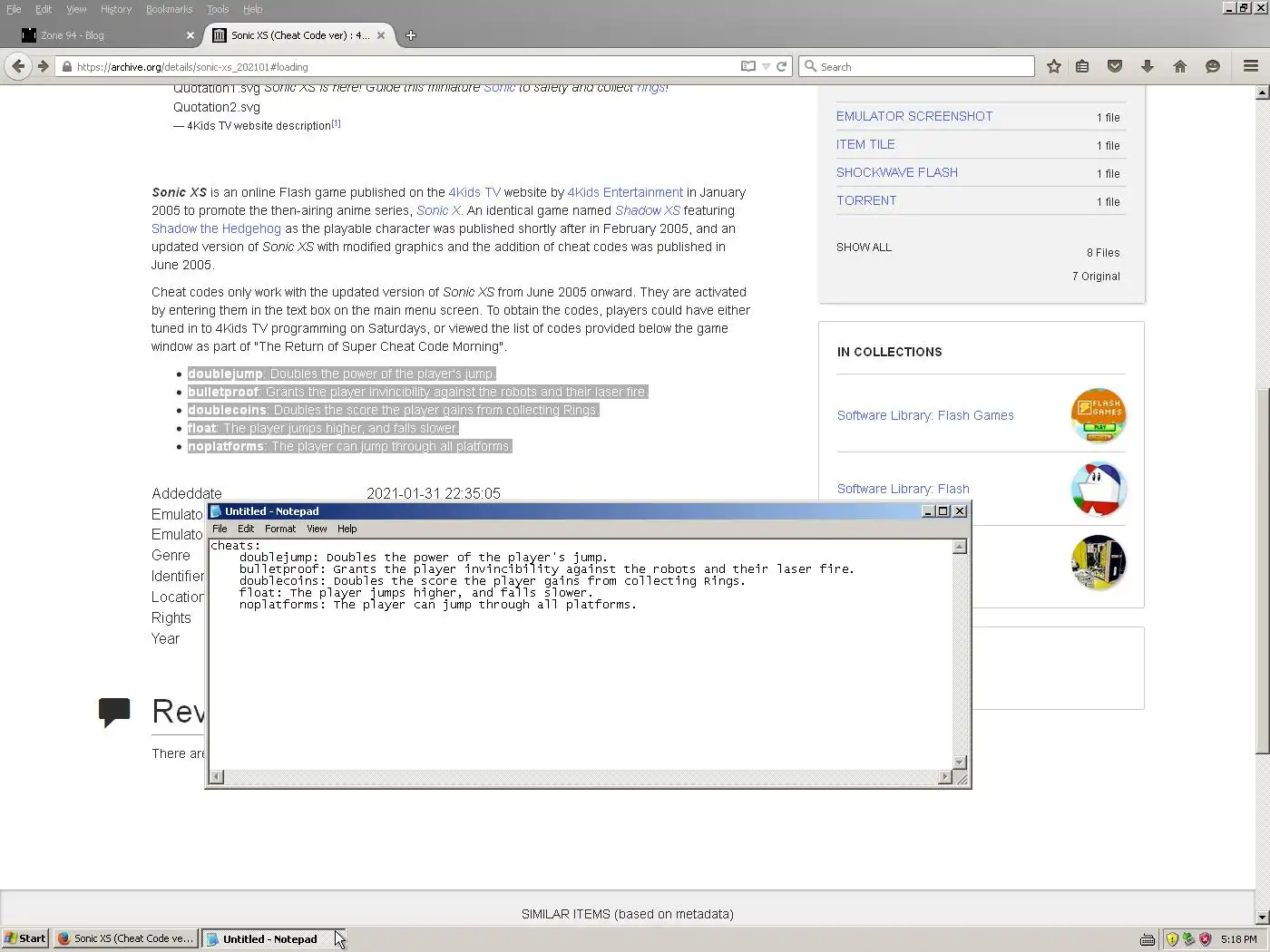1270x952 pixels.
Task: Click Notepad vertical scrollbar down arrow
Action: point(960,763)
